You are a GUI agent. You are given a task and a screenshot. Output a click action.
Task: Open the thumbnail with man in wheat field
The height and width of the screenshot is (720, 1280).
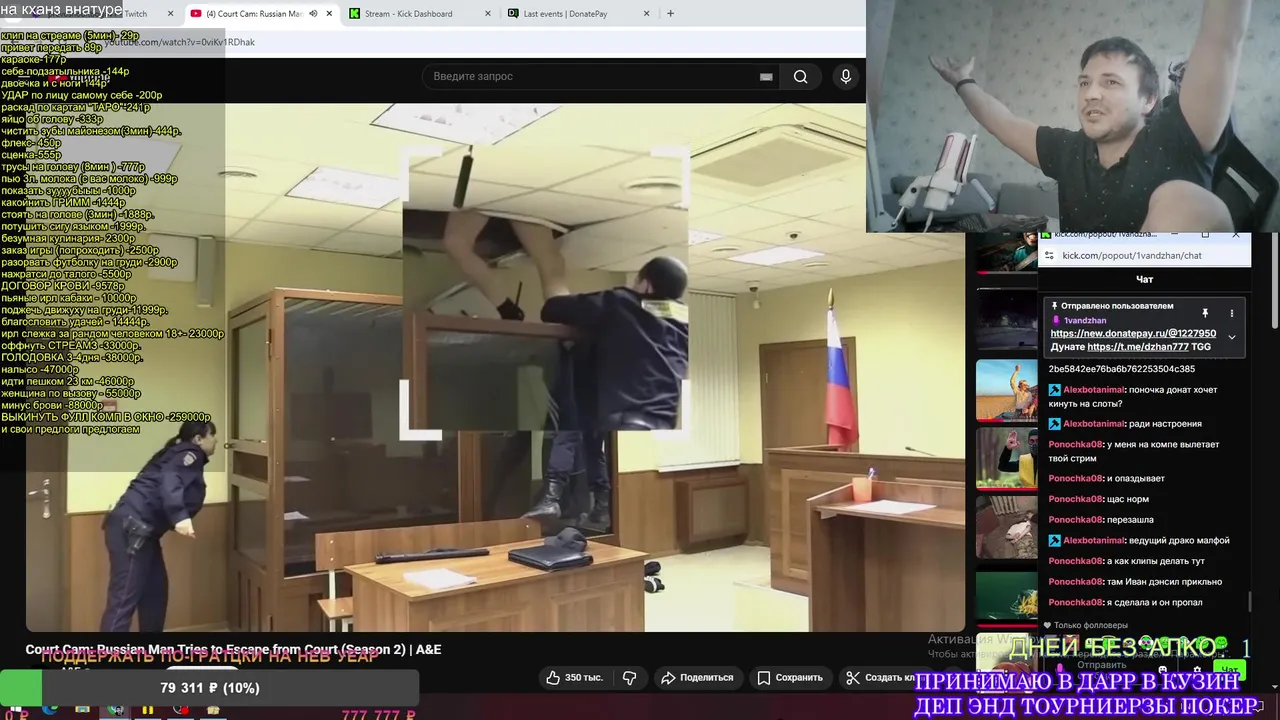pyautogui.click(x=1006, y=390)
